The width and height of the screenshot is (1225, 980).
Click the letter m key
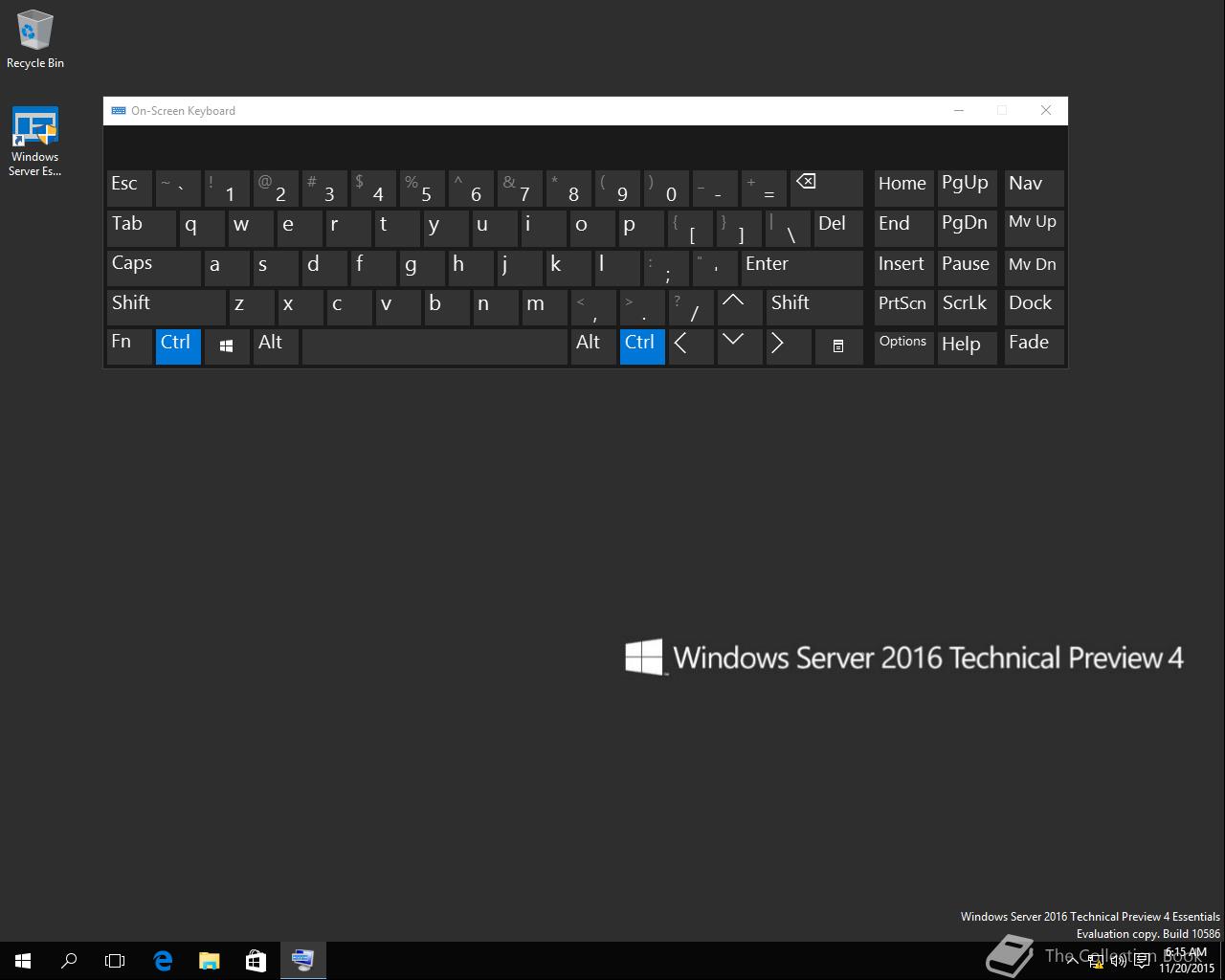coord(545,307)
